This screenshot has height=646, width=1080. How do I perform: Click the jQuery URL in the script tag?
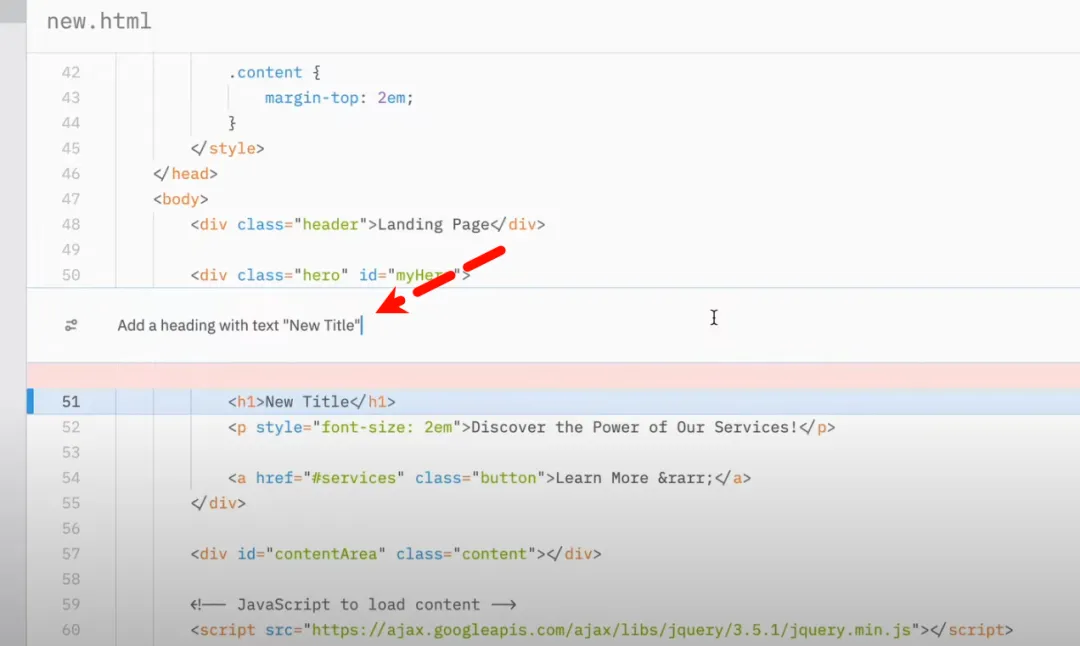tap(611, 629)
